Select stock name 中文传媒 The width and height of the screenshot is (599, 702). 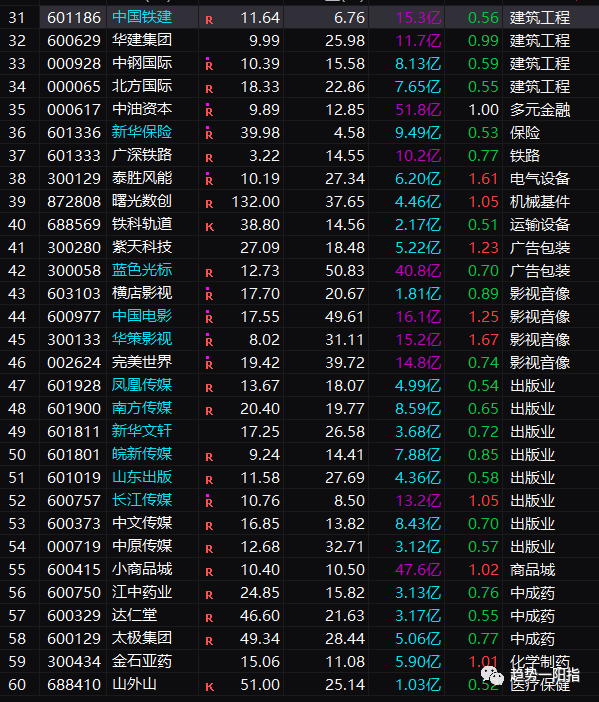[x=142, y=523]
